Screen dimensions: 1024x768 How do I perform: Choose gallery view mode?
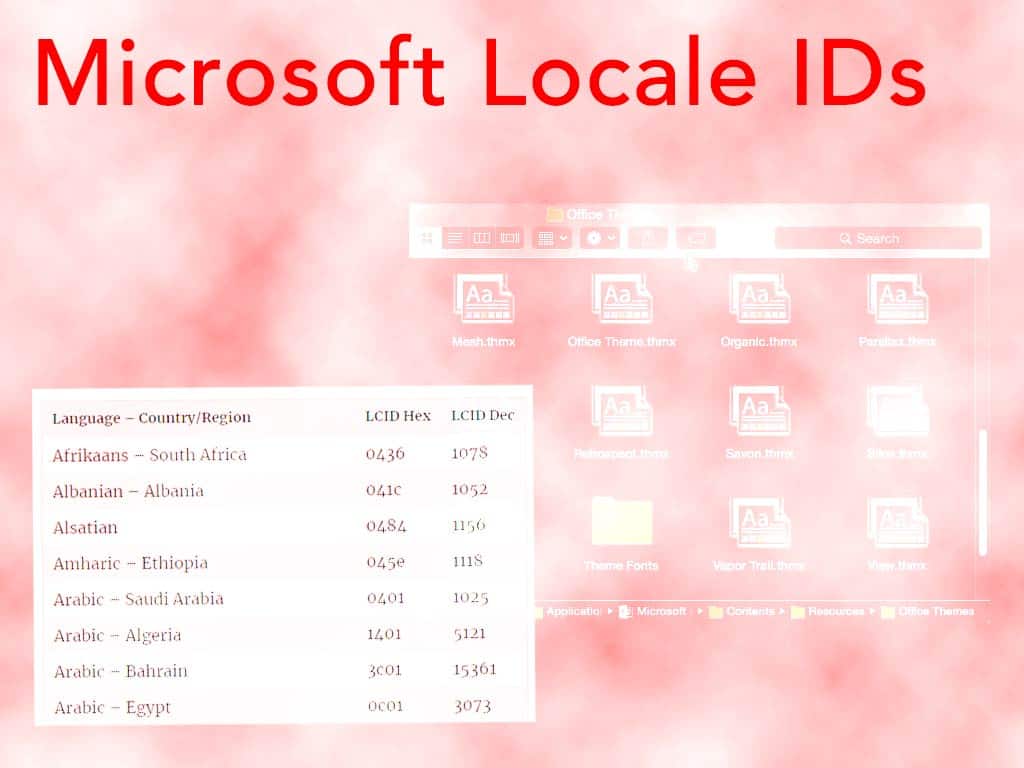point(509,238)
